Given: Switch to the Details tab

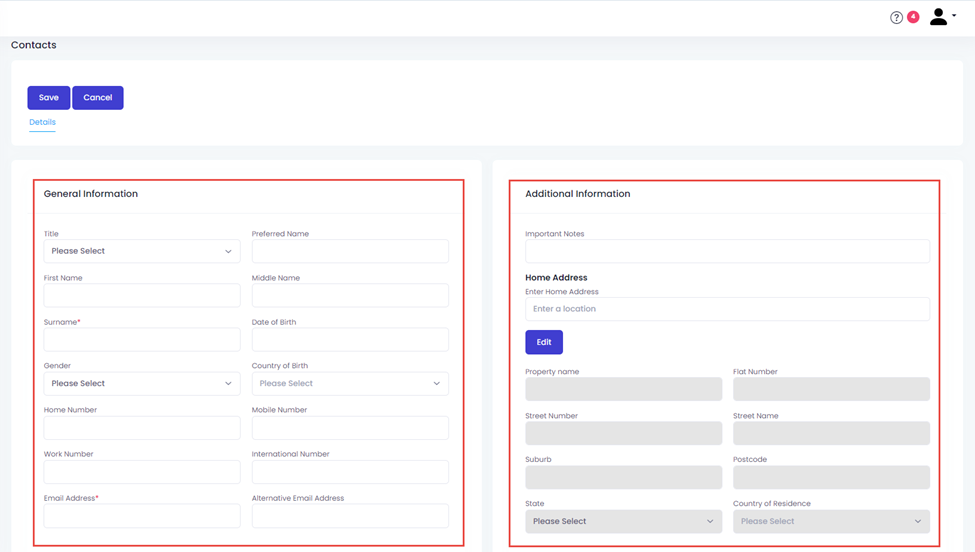Looking at the screenshot, I should [42, 122].
